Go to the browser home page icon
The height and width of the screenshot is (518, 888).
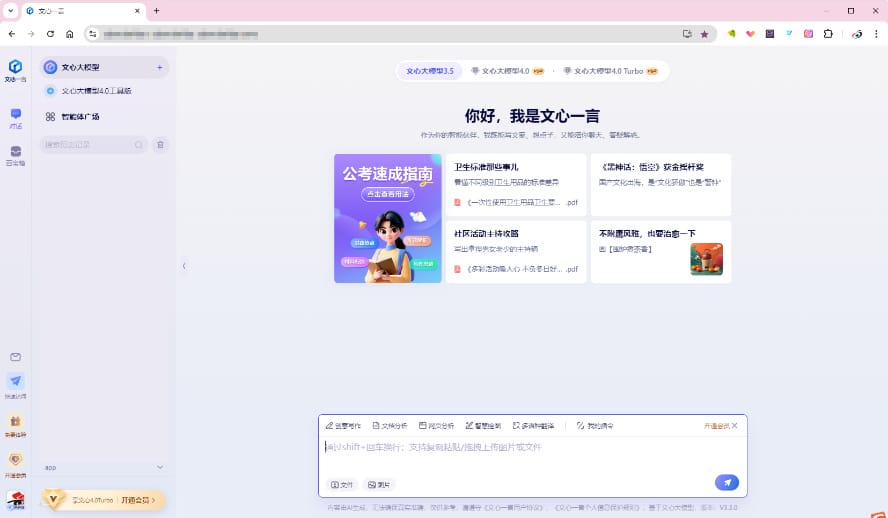[x=70, y=34]
